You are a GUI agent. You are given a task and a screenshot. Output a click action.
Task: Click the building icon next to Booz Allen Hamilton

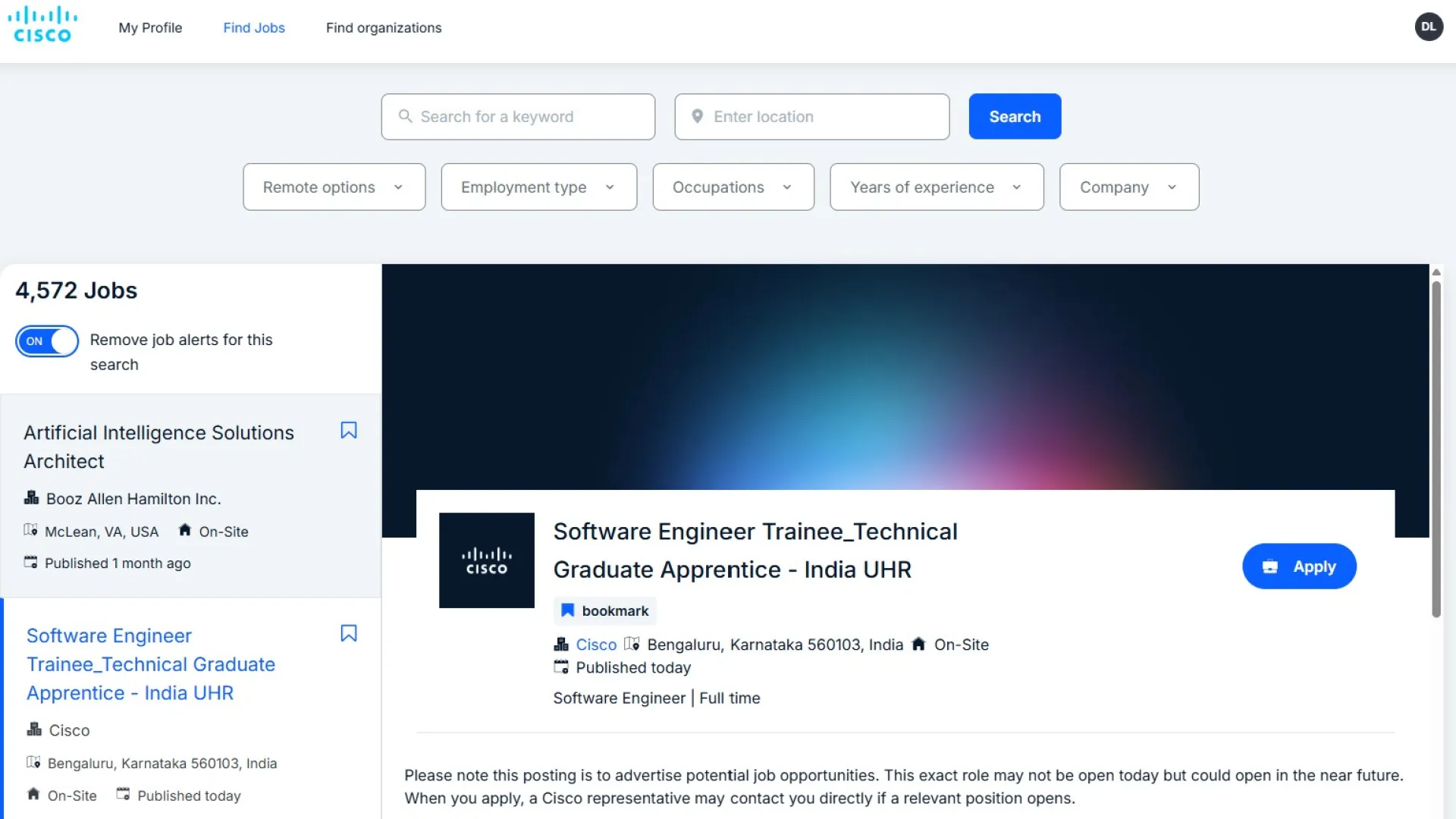[x=31, y=498]
